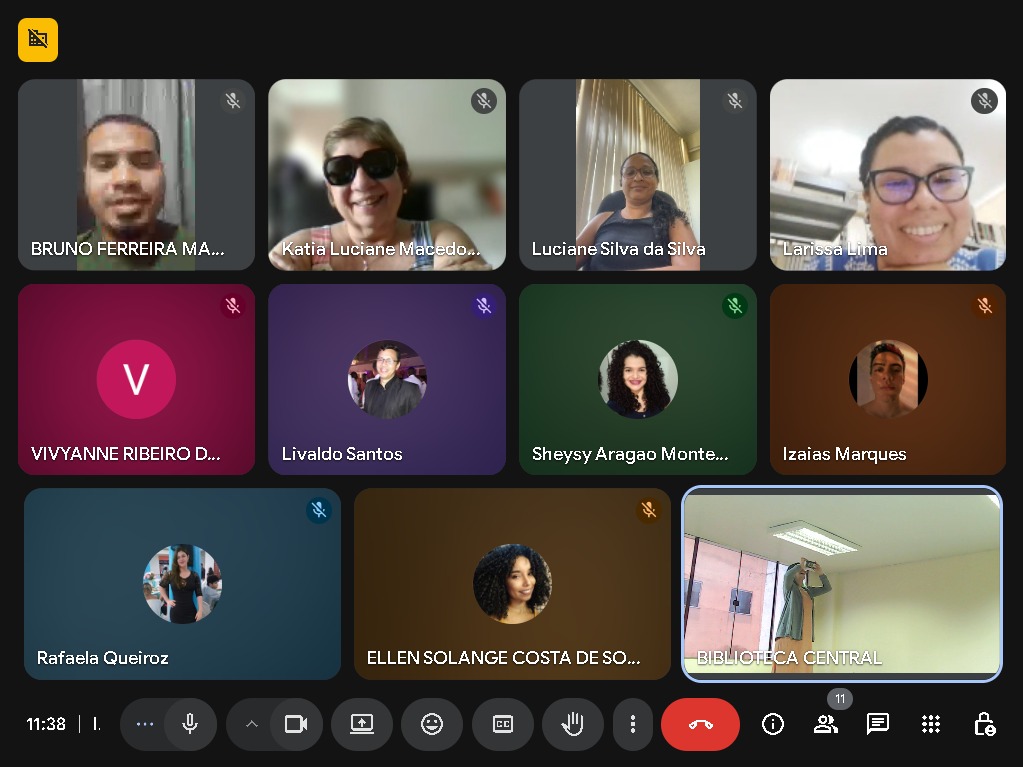Start presenting your screen
The height and width of the screenshot is (767, 1023).
362,724
